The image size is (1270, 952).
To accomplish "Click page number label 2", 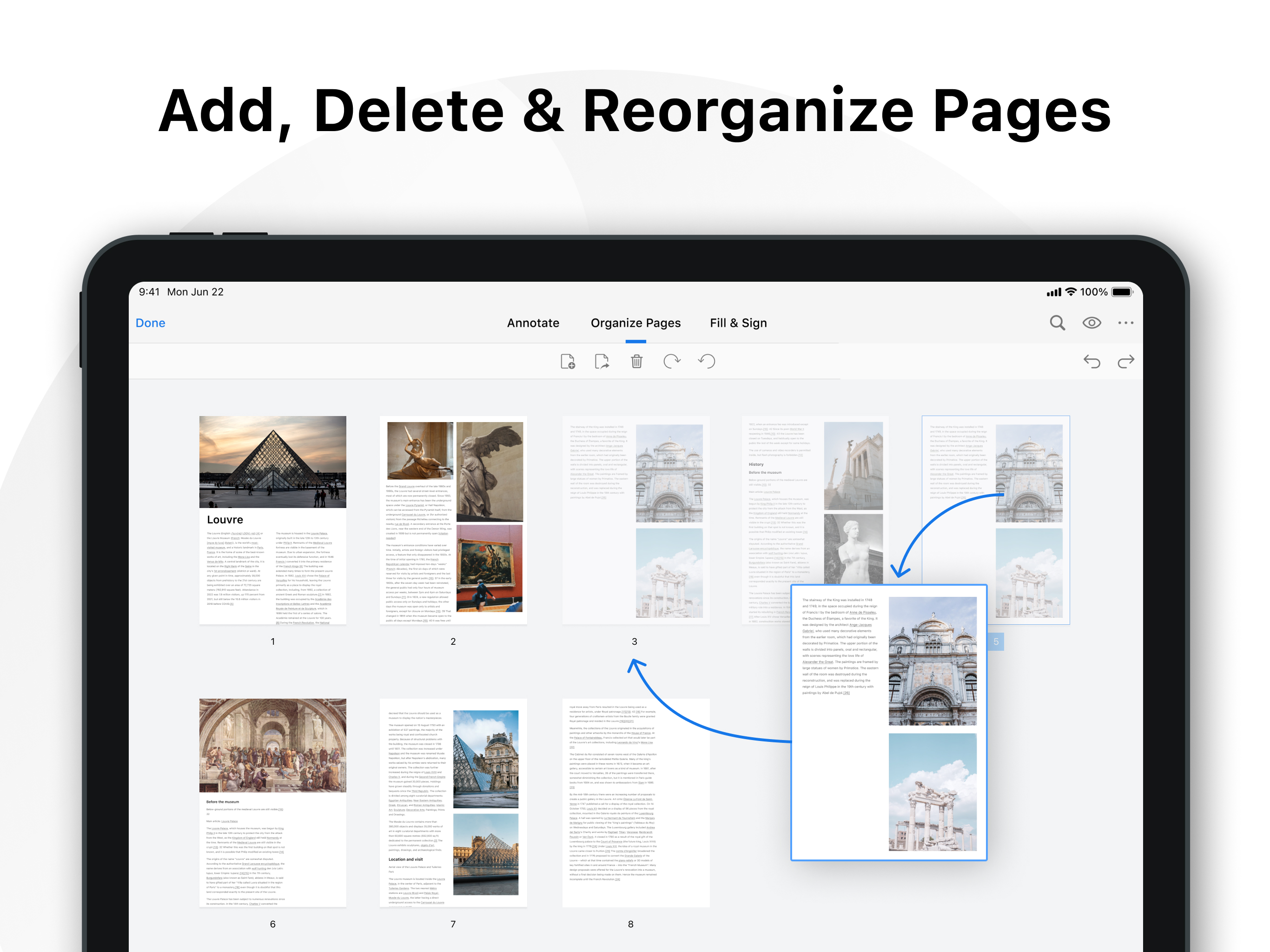I will pyautogui.click(x=453, y=641).
